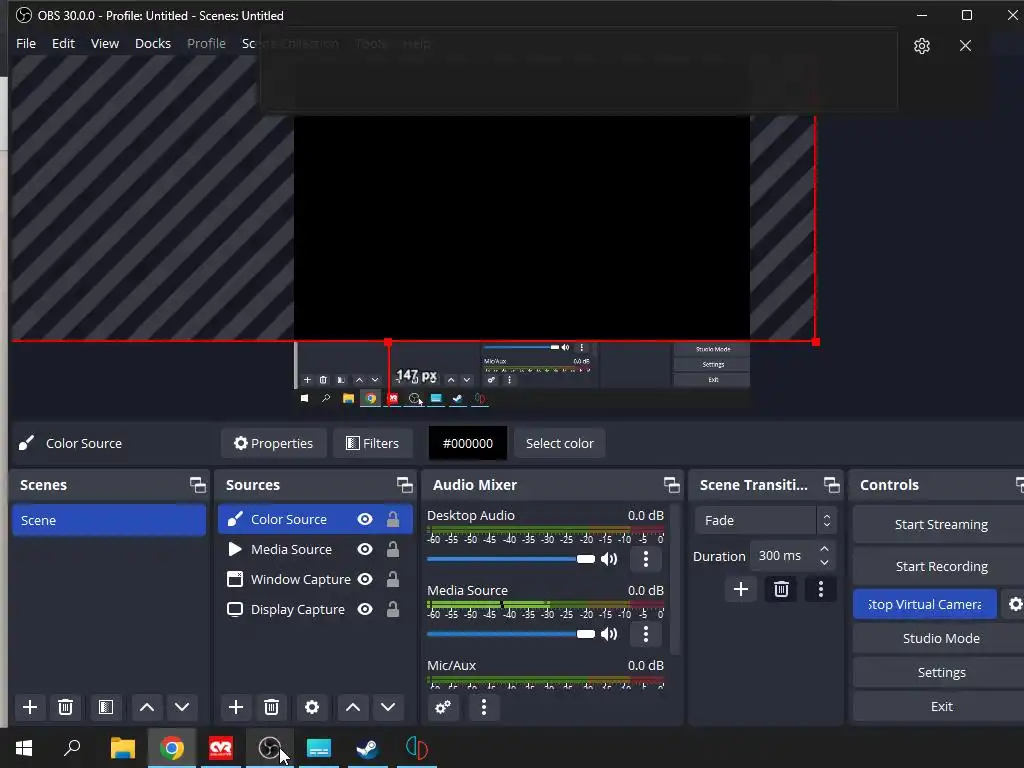
Task: Delete selected scene with trash icon
Action: [65, 707]
